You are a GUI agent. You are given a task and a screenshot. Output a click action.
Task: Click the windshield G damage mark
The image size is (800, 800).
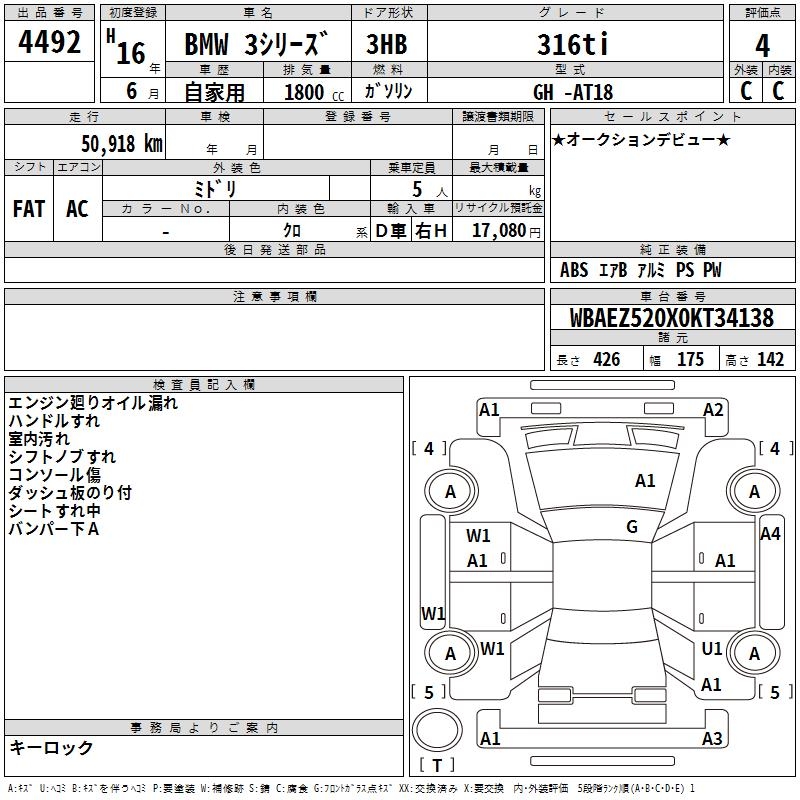tap(632, 527)
